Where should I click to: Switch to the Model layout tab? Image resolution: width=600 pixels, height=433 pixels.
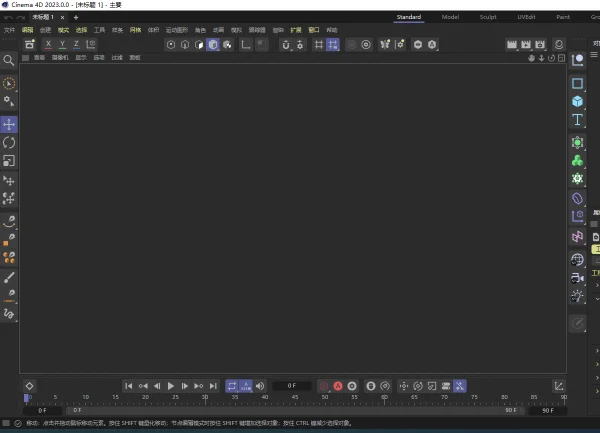click(450, 17)
